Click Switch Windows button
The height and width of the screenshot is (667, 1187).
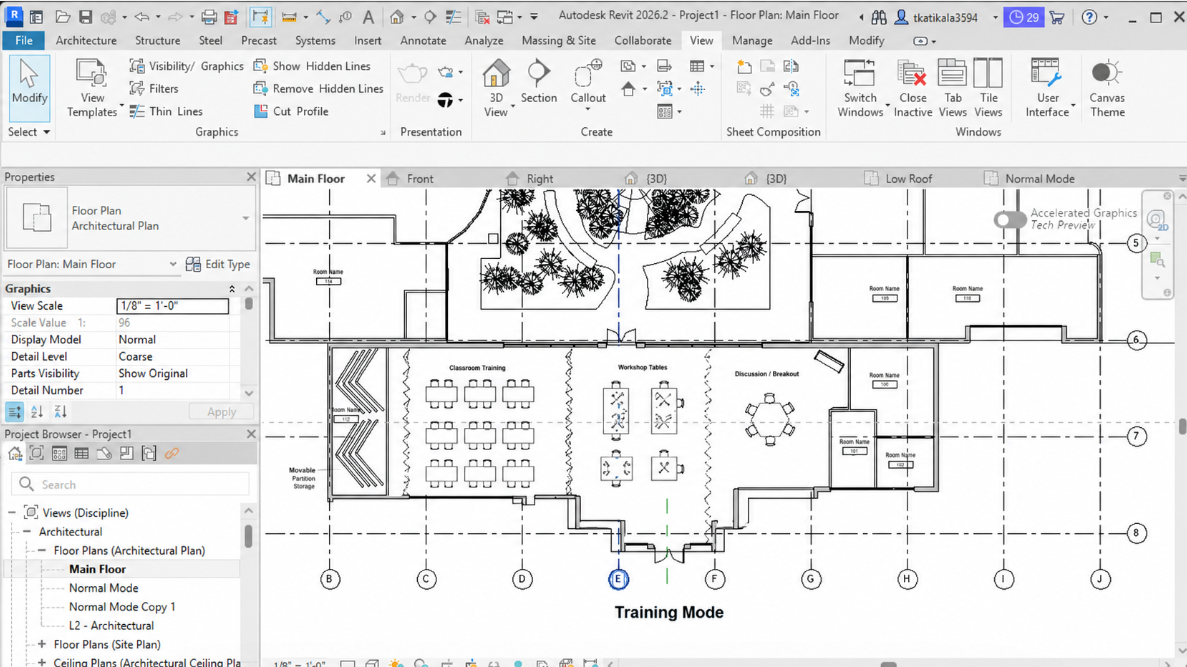pos(860,89)
